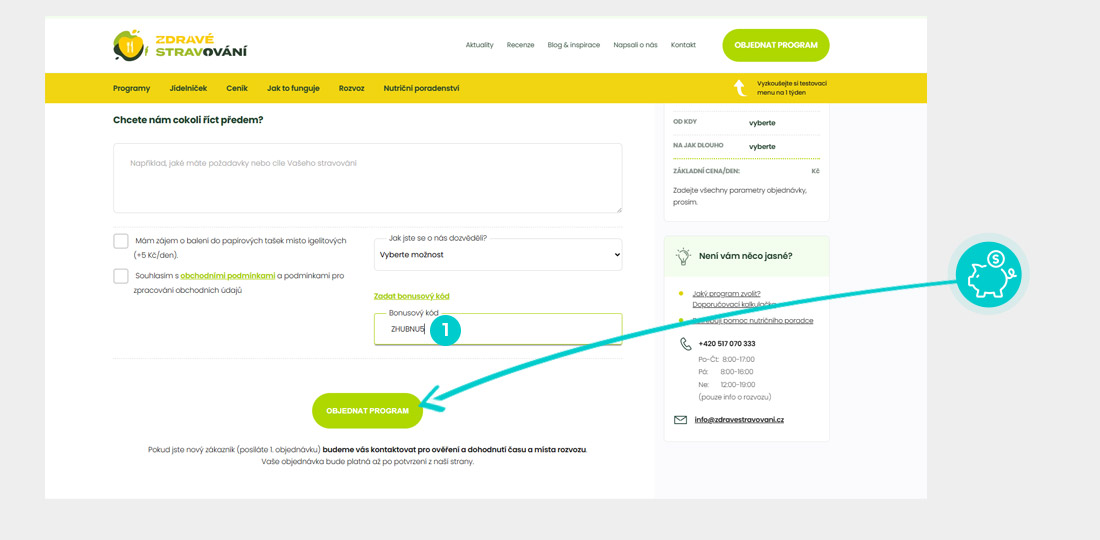Click the Zdravé stravování logo
This screenshot has height=540, width=1100.
click(180, 46)
